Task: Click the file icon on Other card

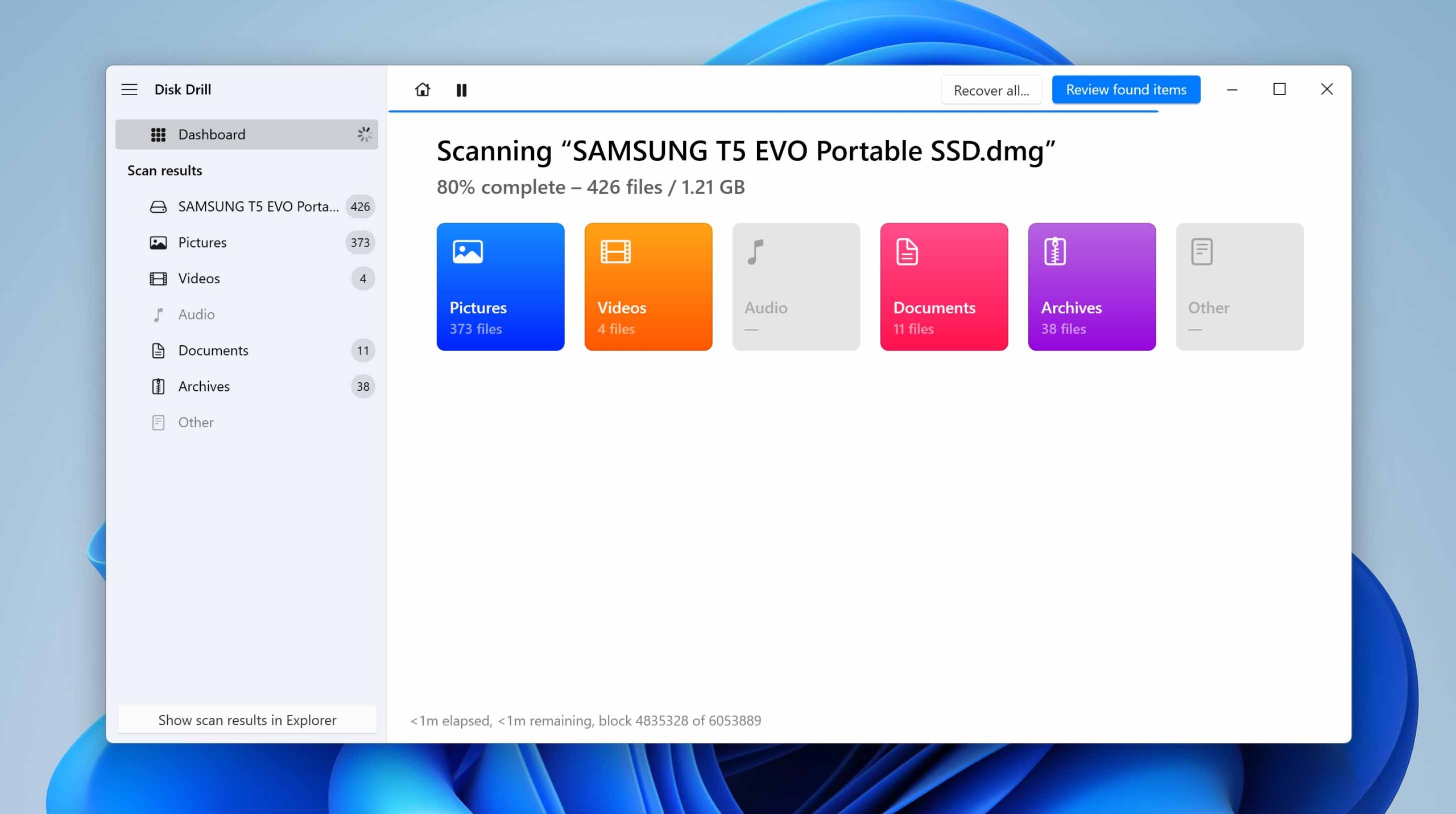Action: point(1202,251)
